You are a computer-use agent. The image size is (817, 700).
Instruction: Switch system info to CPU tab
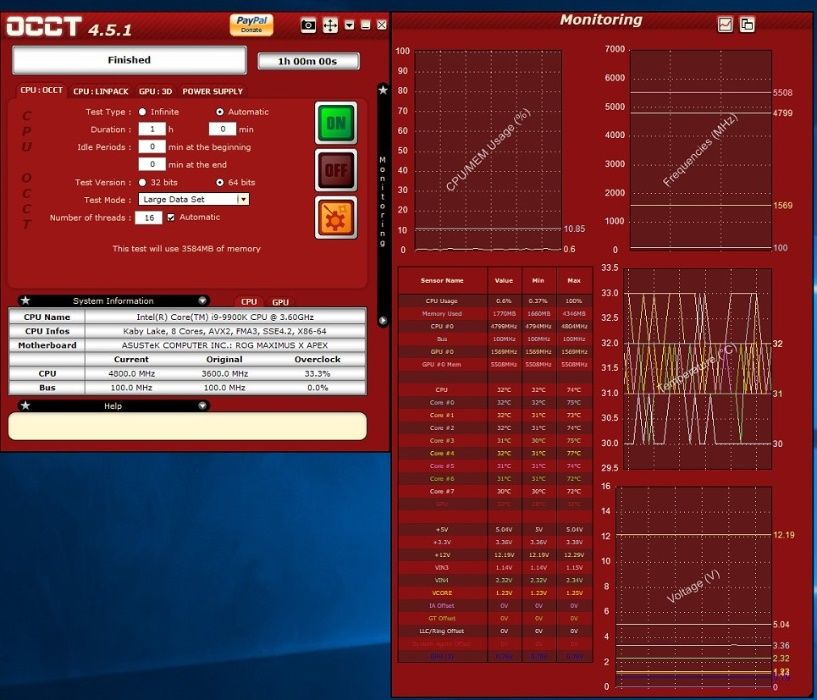point(249,302)
